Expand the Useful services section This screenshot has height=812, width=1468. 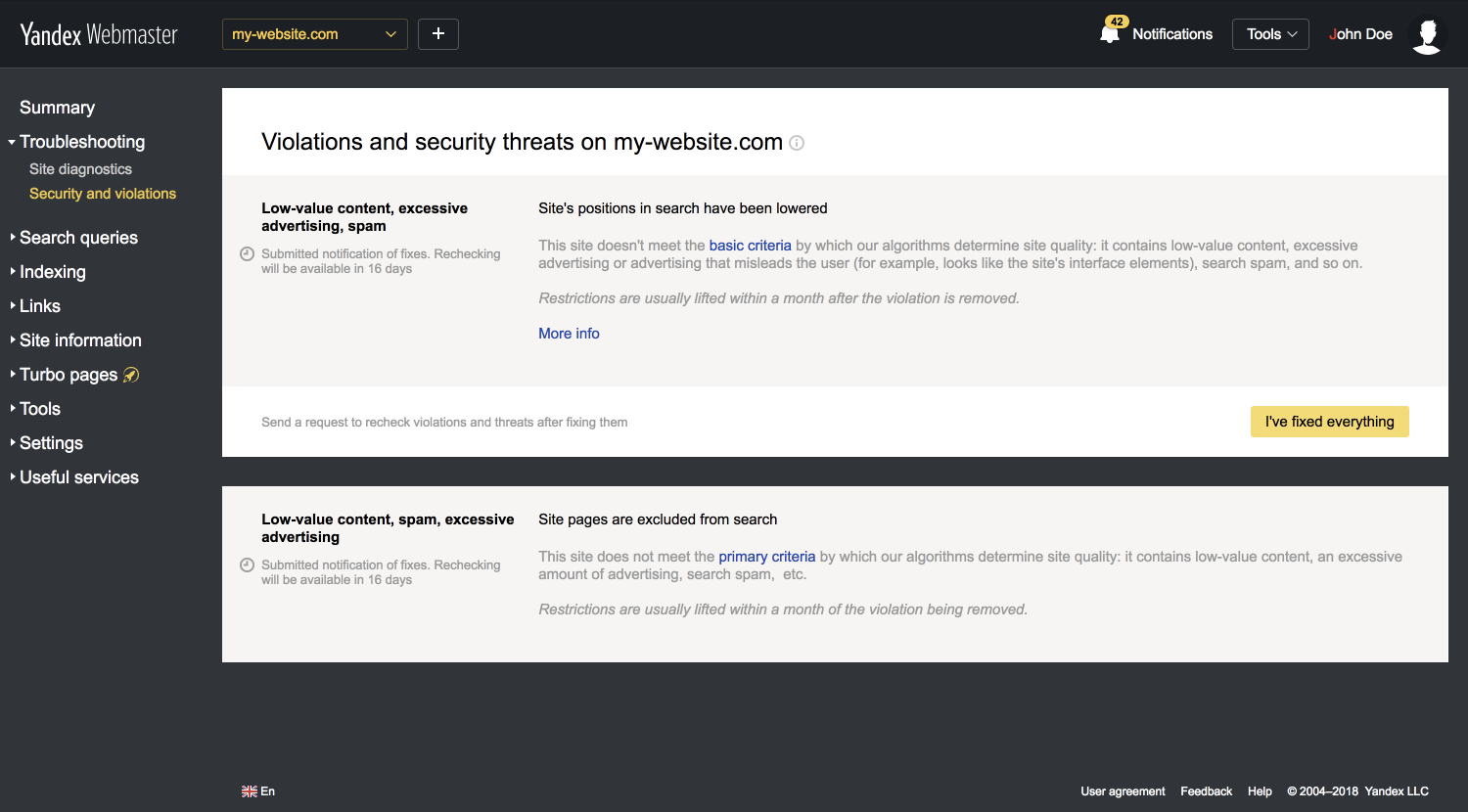[x=79, y=477]
